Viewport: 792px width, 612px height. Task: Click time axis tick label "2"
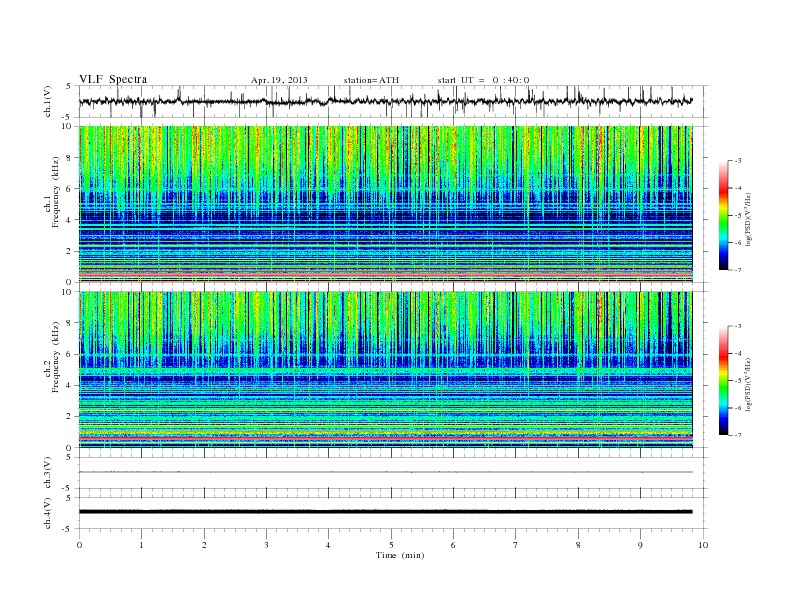(204, 545)
